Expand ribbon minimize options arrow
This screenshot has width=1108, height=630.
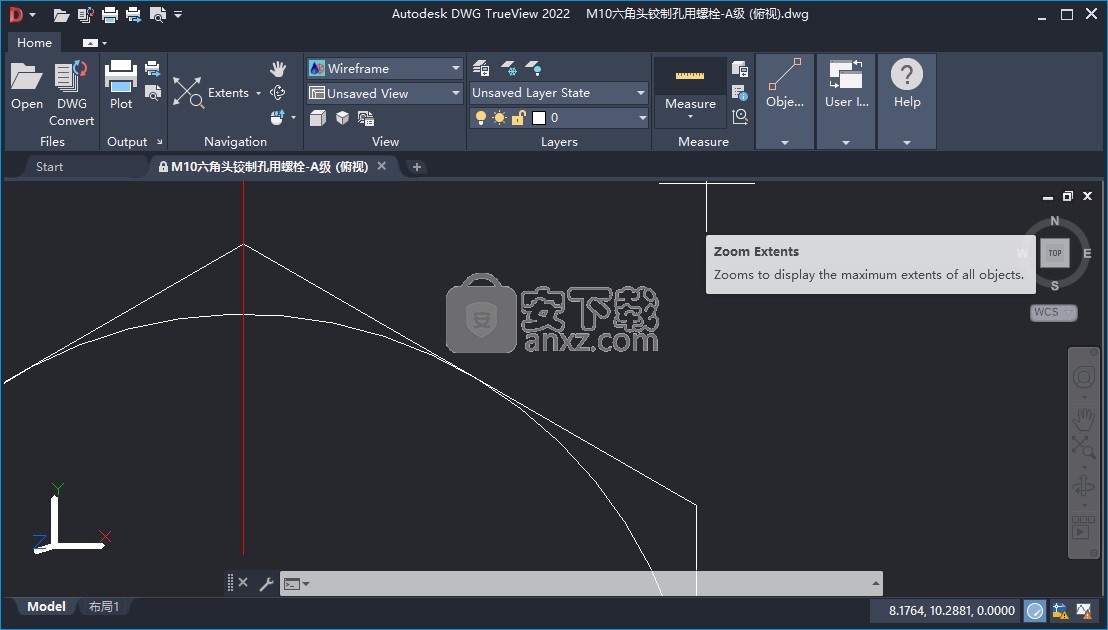coord(105,43)
